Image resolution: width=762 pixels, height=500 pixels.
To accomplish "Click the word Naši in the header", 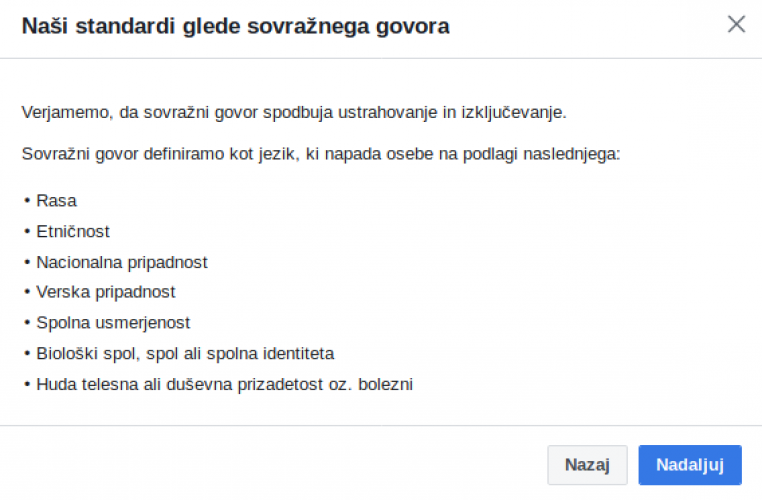I will tap(44, 27).
